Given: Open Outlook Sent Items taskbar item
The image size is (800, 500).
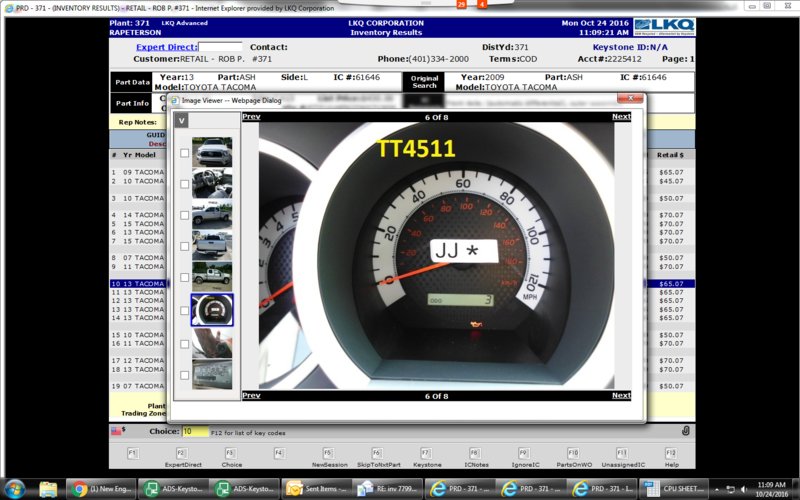Looking at the screenshot, I should (x=316, y=489).
